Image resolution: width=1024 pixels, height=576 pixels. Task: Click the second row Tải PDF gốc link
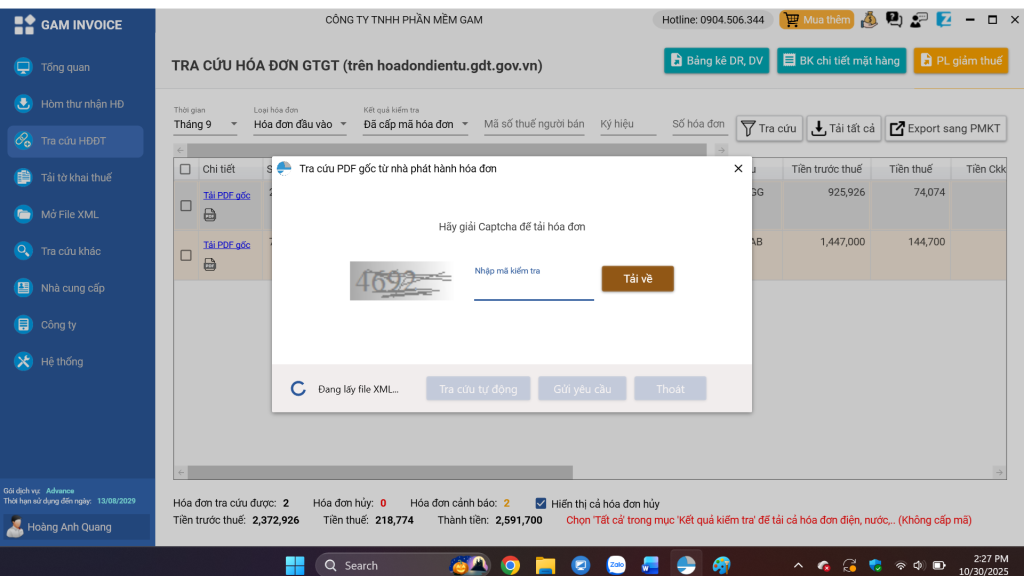[226, 244]
